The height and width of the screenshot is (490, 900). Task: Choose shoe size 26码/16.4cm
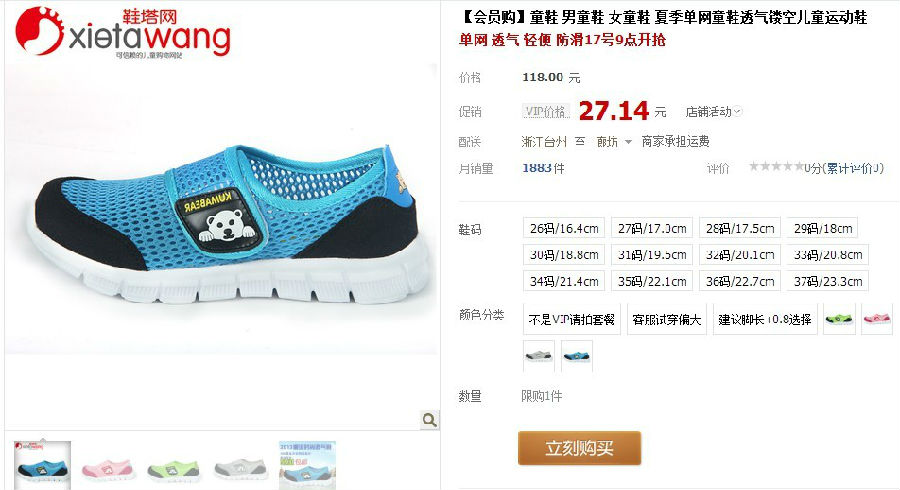click(564, 228)
